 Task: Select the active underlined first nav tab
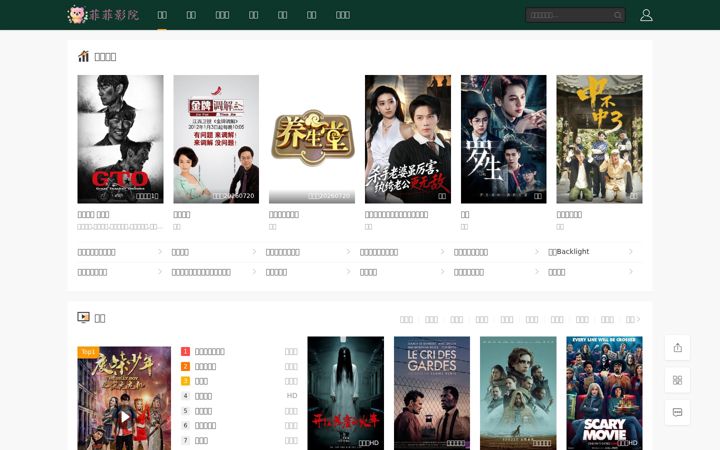162,15
